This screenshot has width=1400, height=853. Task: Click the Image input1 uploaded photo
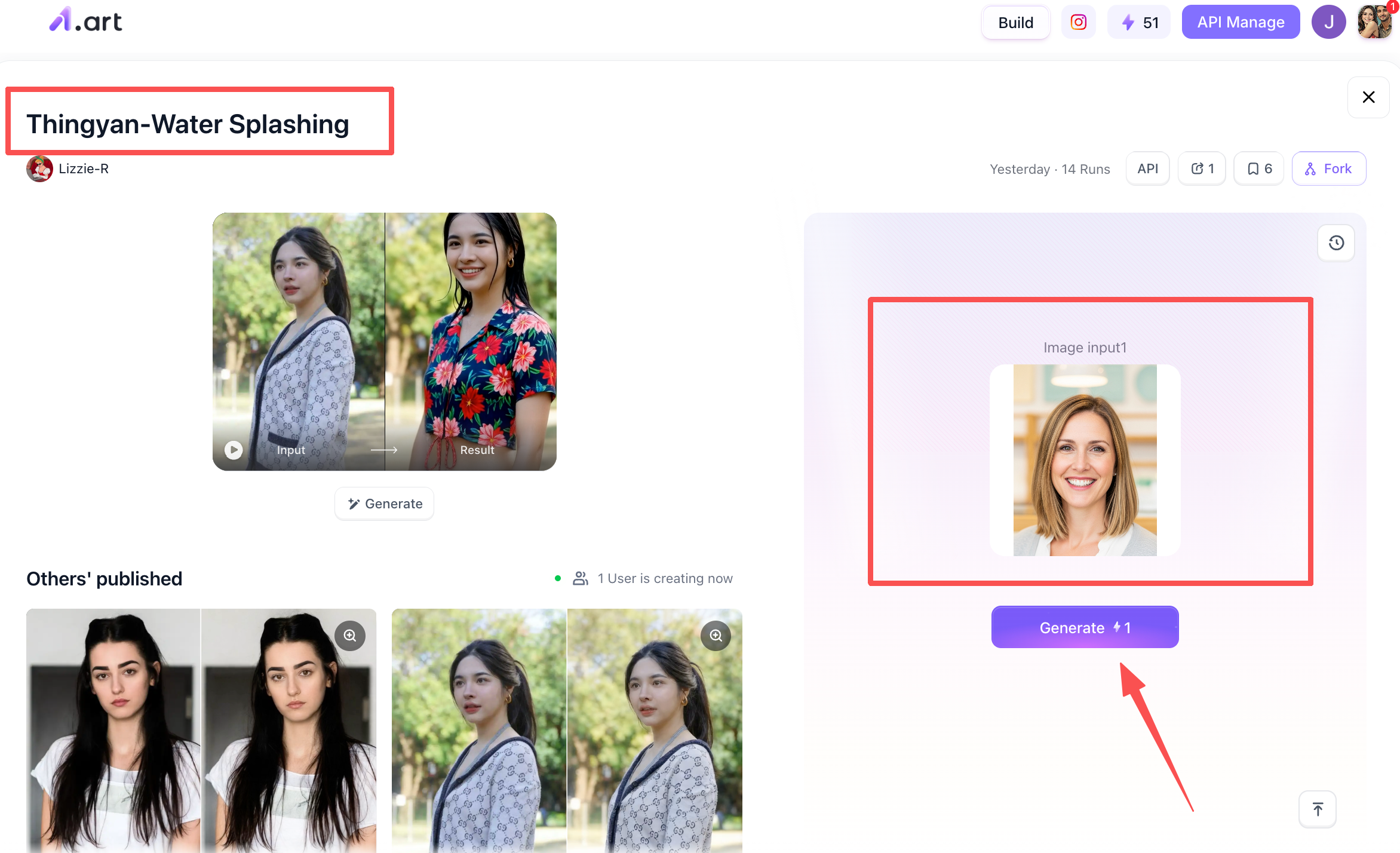1085,460
